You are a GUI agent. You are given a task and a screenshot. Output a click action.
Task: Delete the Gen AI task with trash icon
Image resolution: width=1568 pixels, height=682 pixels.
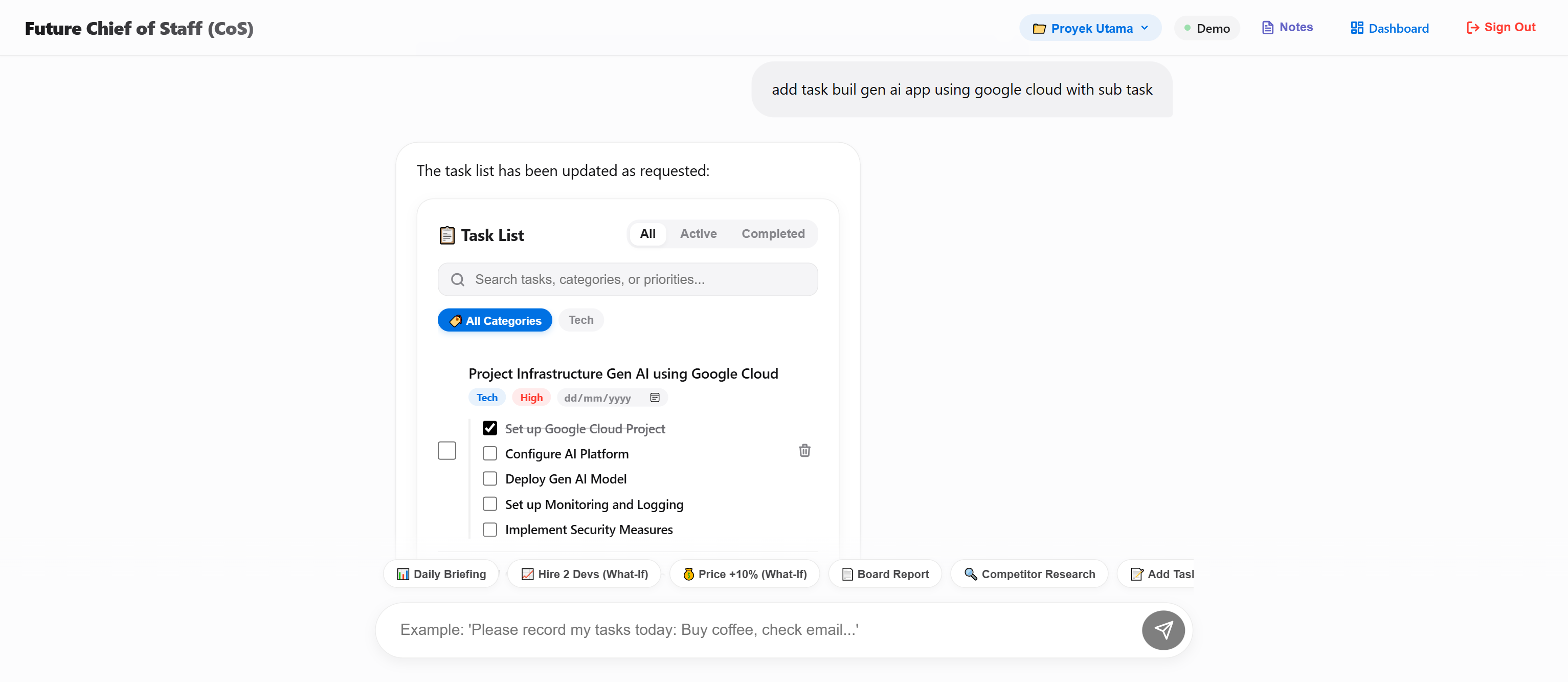[804, 451]
